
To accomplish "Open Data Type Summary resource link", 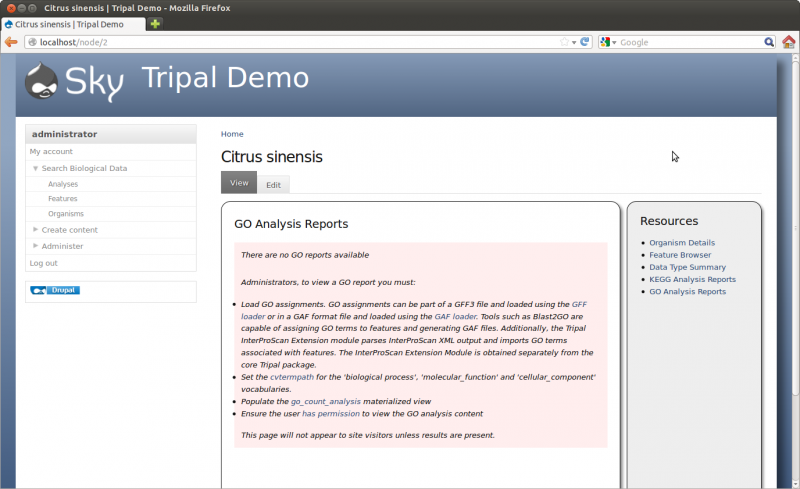I will (687, 267).
